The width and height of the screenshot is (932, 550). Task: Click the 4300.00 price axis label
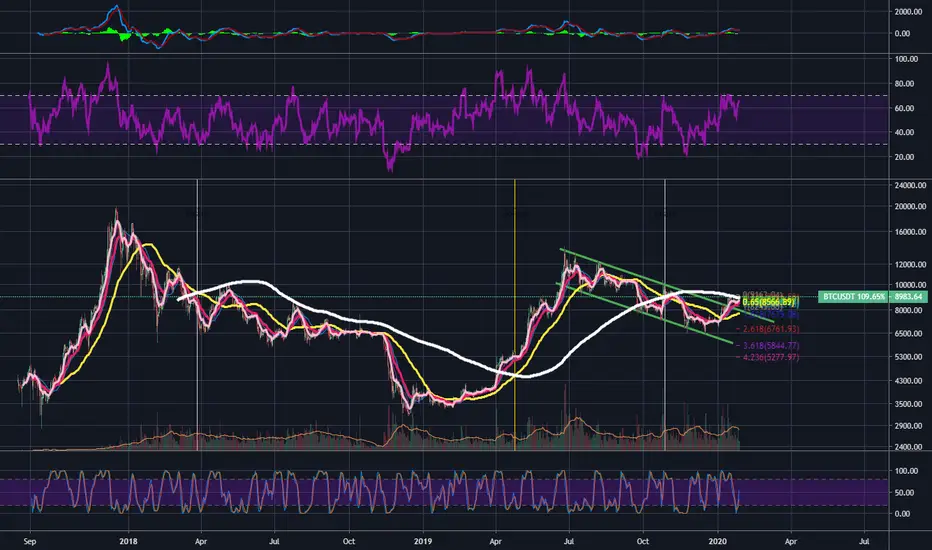click(910, 381)
